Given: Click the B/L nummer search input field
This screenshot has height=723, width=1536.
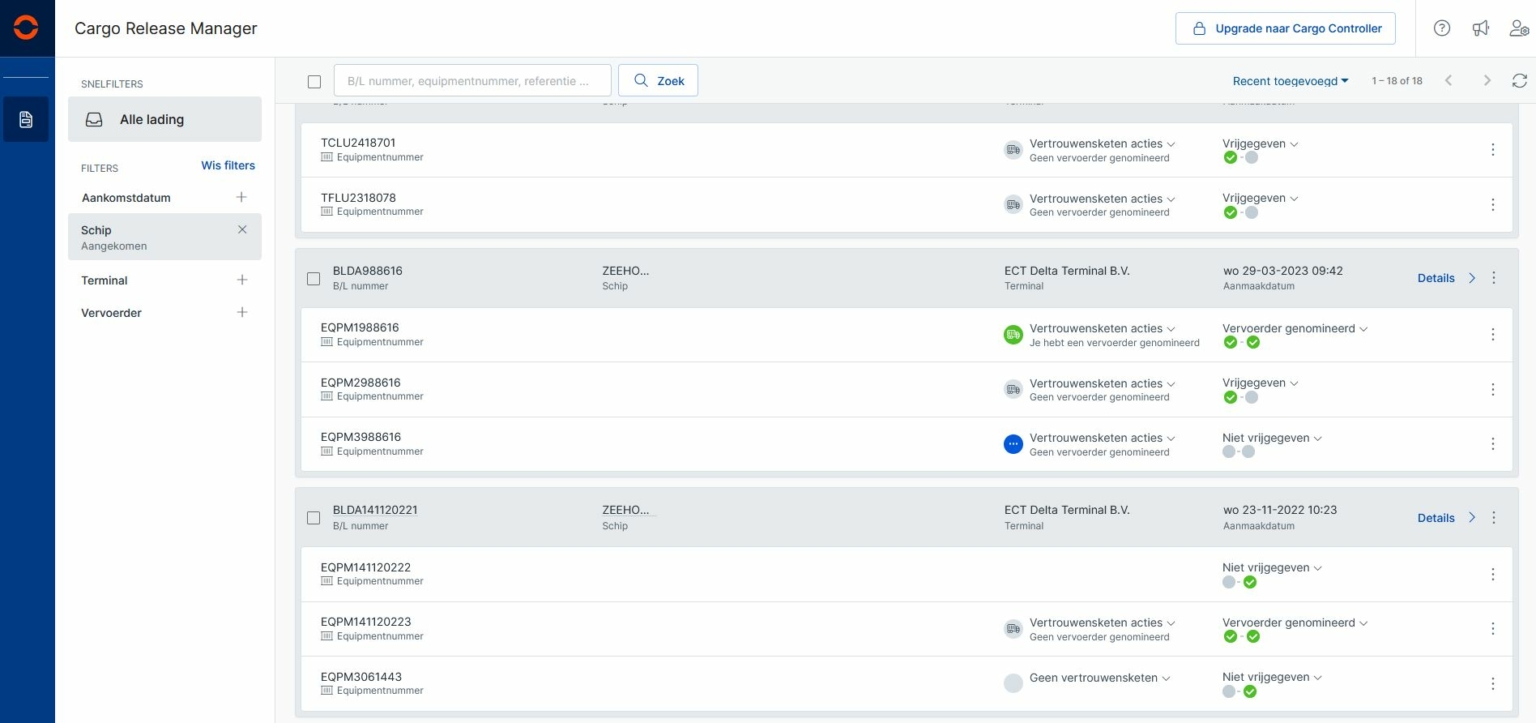Looking at the screenshot, I should (472, 80).
